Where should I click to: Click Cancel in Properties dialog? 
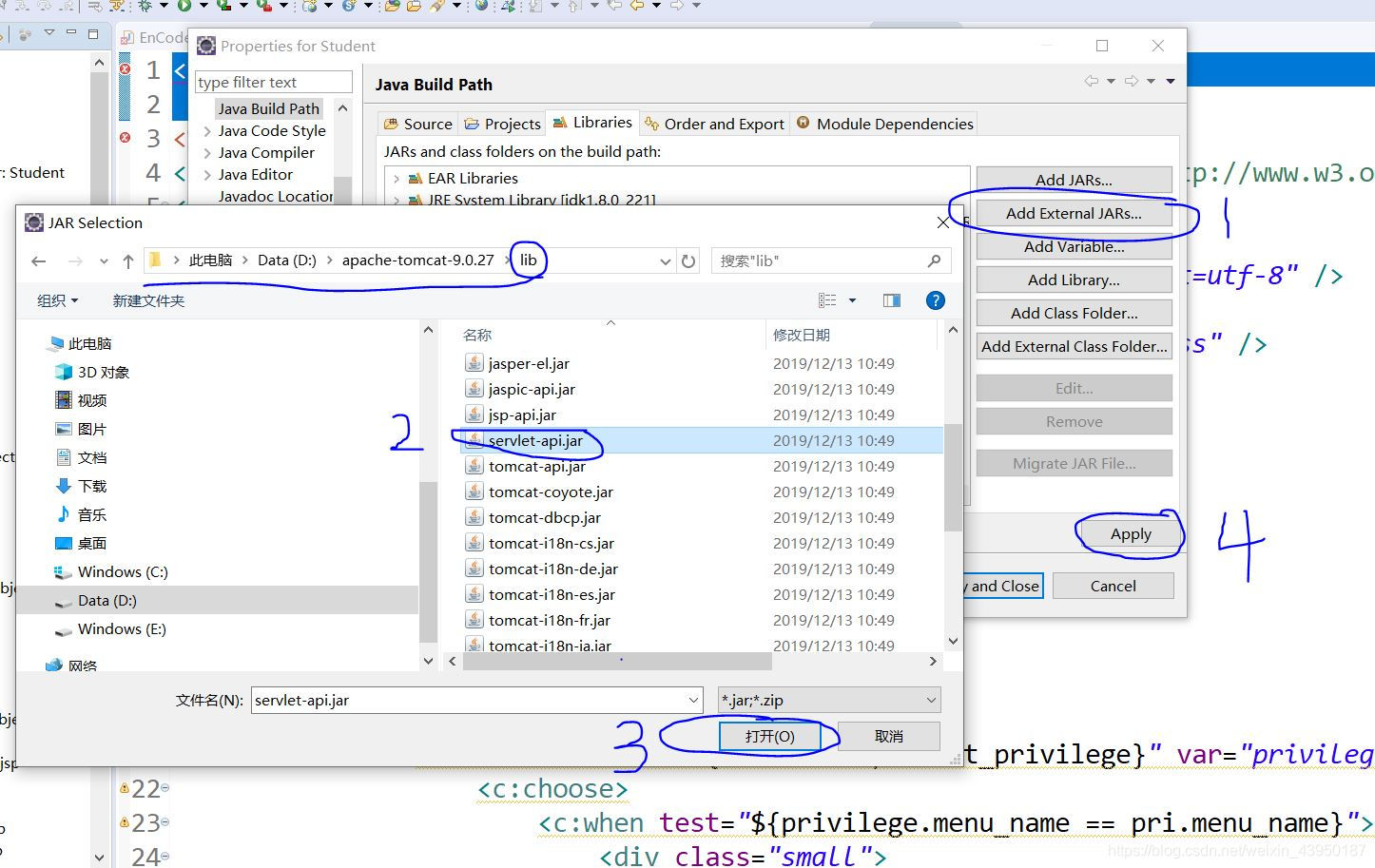pyautogui.click(x=1113, y=586)
